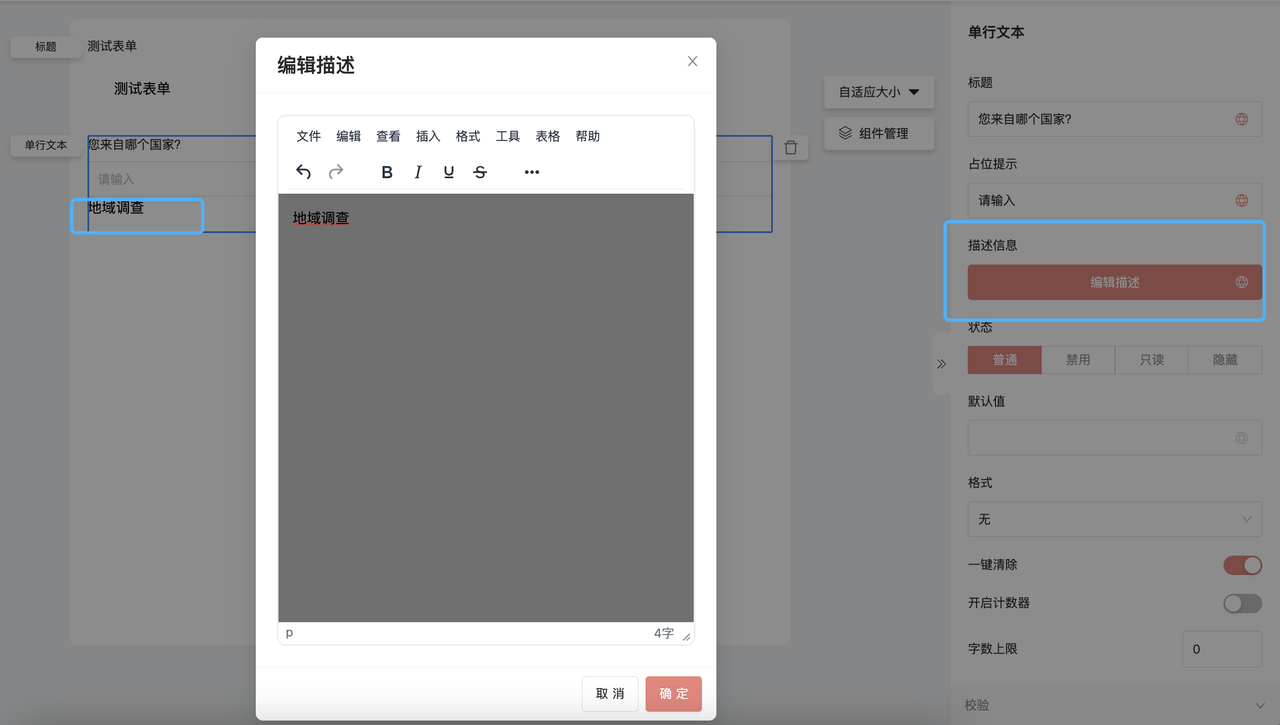Undo the last edit in the editor
1280x725 pixels.
(303, 172)
